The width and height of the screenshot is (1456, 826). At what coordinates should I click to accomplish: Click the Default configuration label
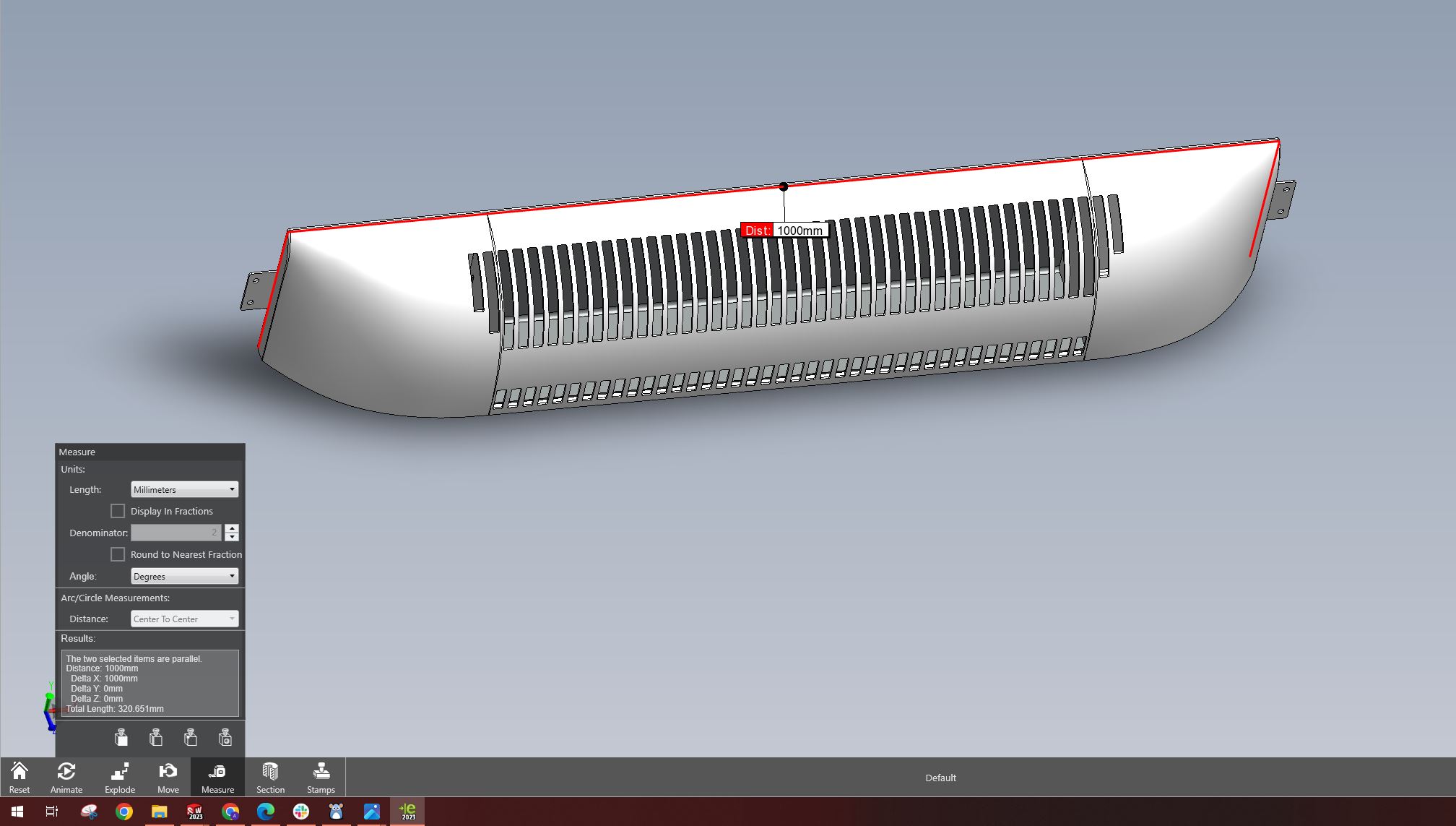940,778
